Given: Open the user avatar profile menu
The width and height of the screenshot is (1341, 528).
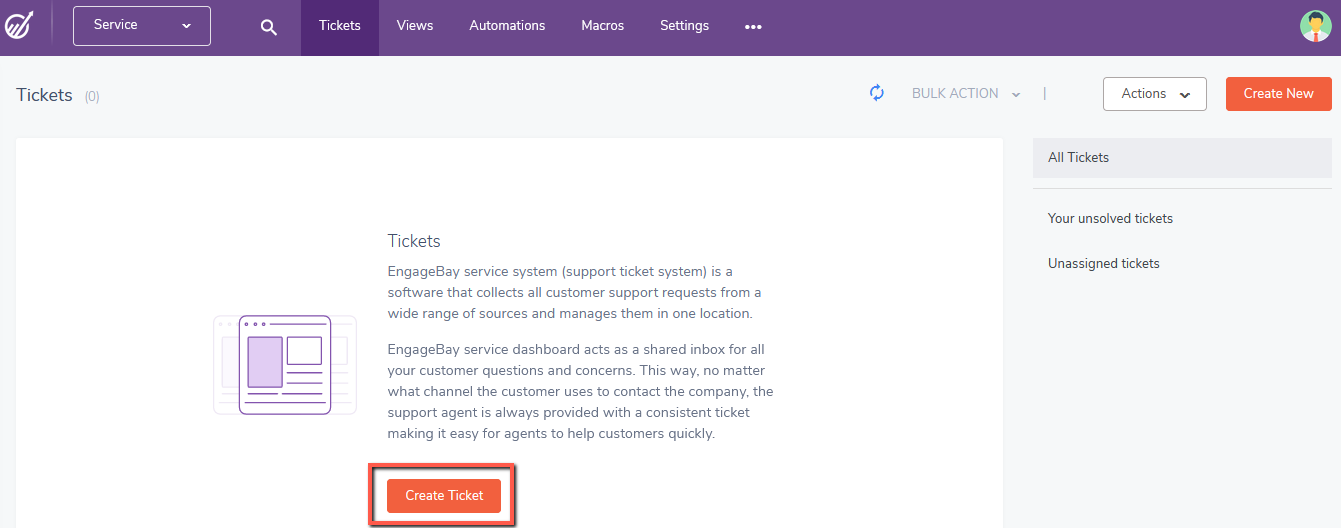Looking at the screenshot, I should click(1315, 26).
